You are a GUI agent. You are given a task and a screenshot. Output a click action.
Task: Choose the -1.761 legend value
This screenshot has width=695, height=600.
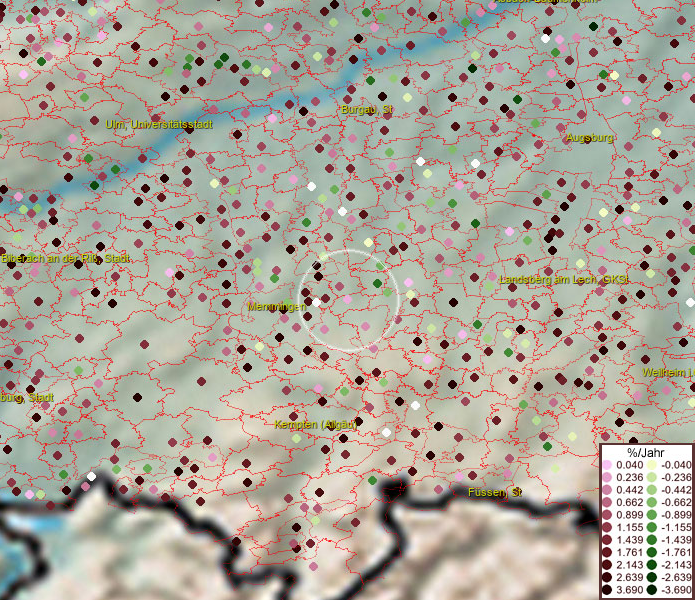[676, 552]
